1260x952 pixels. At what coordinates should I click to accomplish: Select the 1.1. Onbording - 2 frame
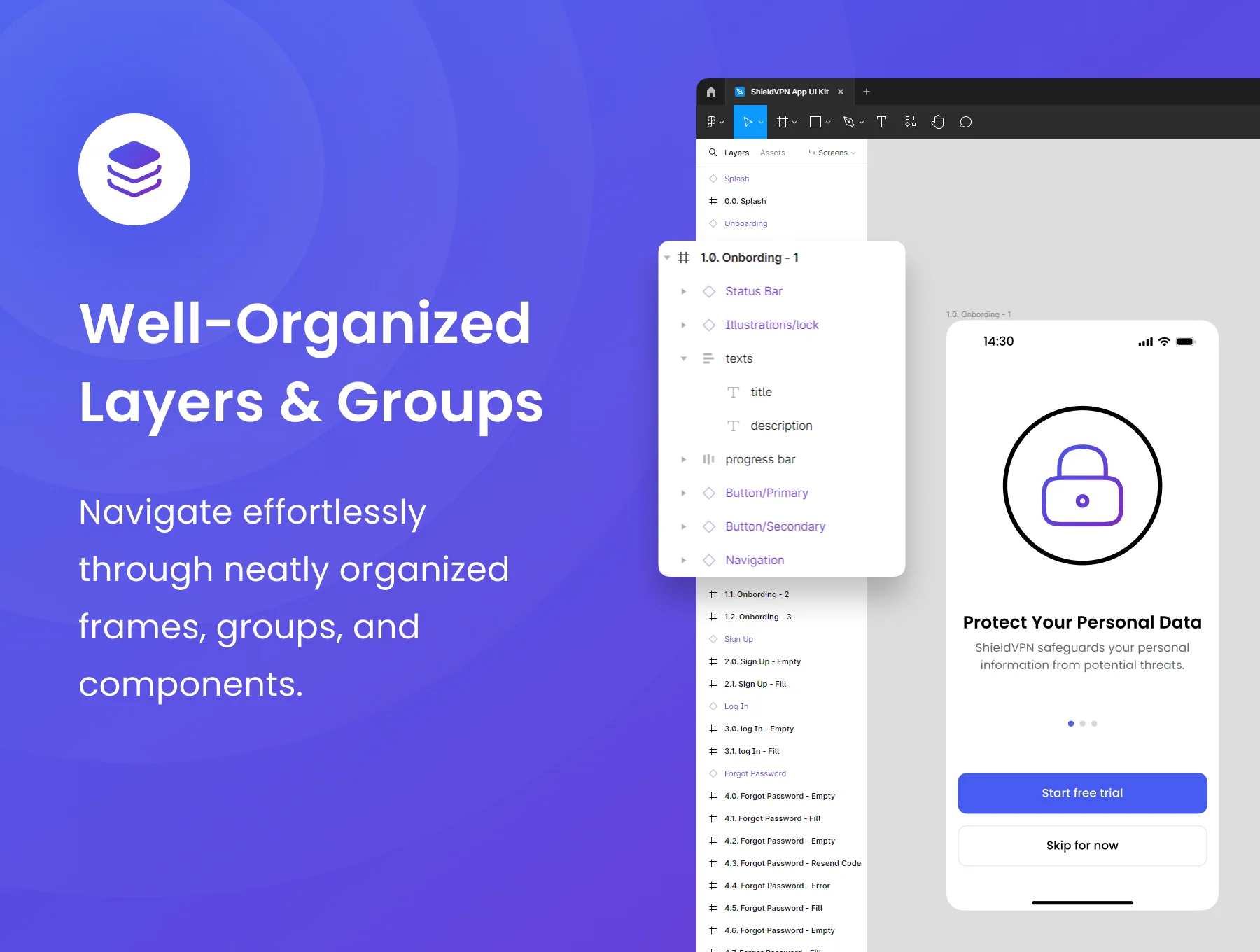tap(782, 594)
